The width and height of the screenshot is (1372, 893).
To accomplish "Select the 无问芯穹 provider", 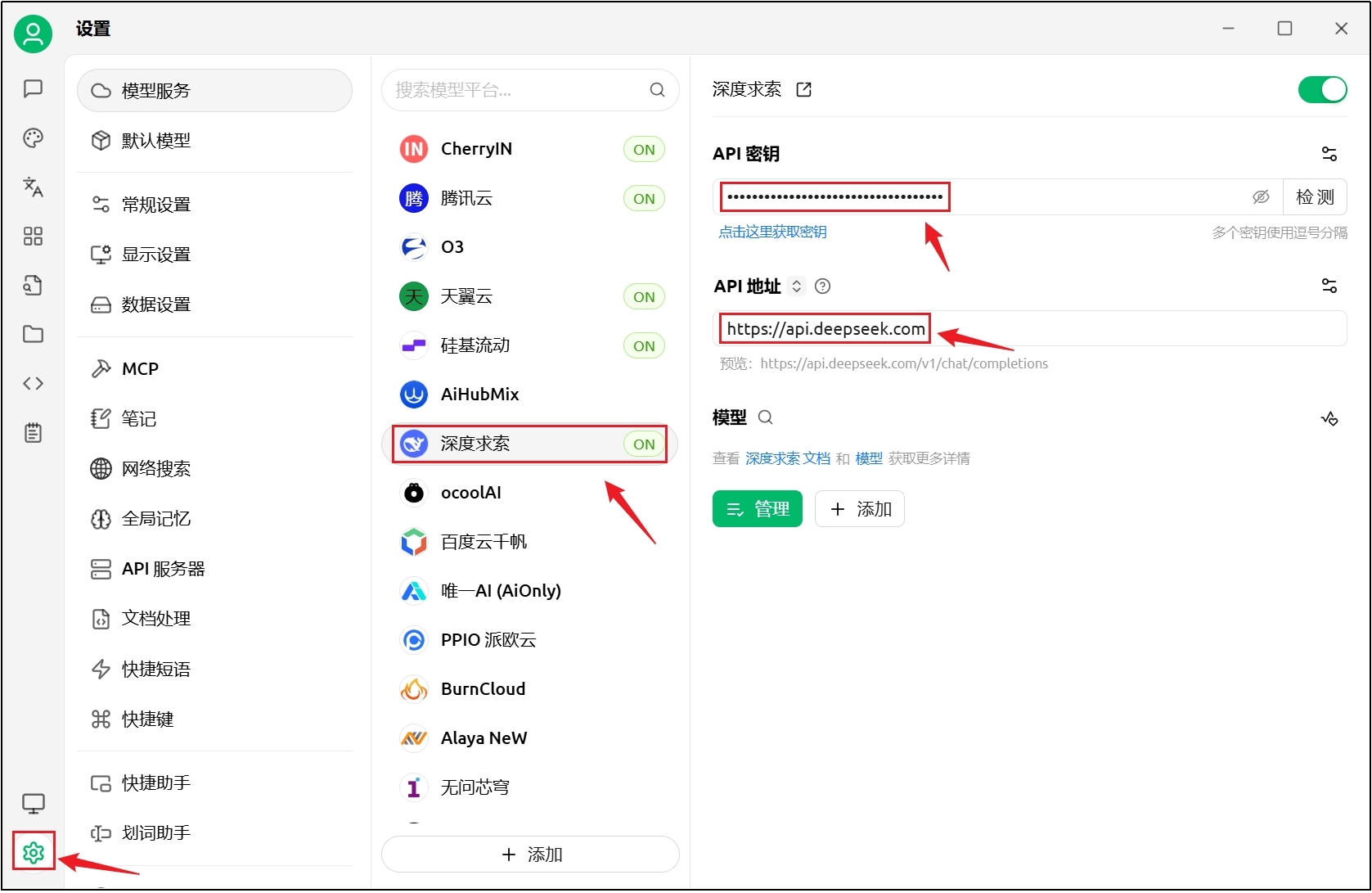I will [x=530, y=787].
